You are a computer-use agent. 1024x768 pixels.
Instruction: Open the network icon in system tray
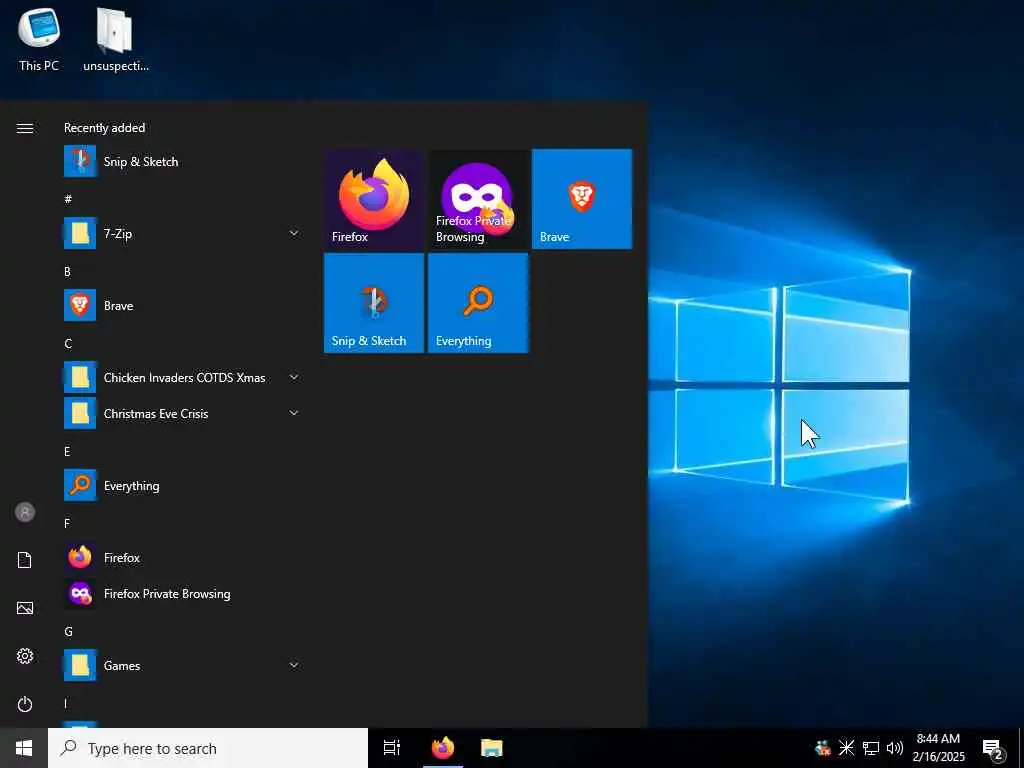point(871,748)
